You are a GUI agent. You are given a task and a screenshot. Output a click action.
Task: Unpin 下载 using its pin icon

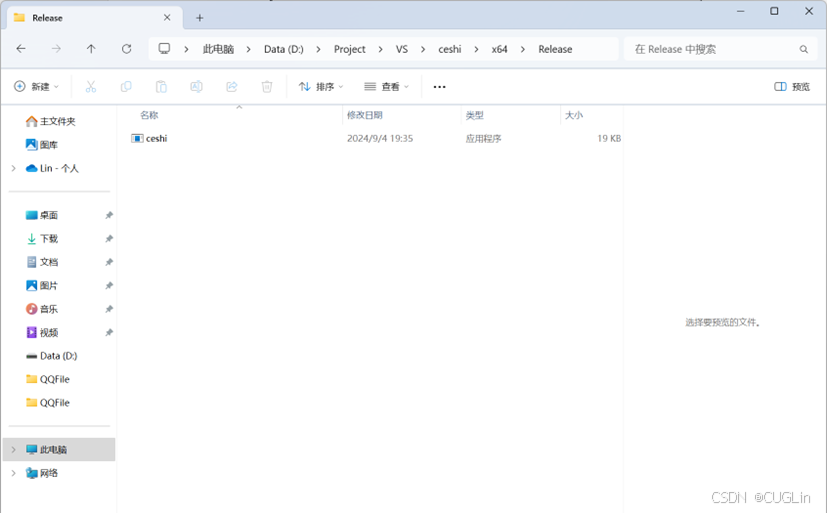pos(109,238)
